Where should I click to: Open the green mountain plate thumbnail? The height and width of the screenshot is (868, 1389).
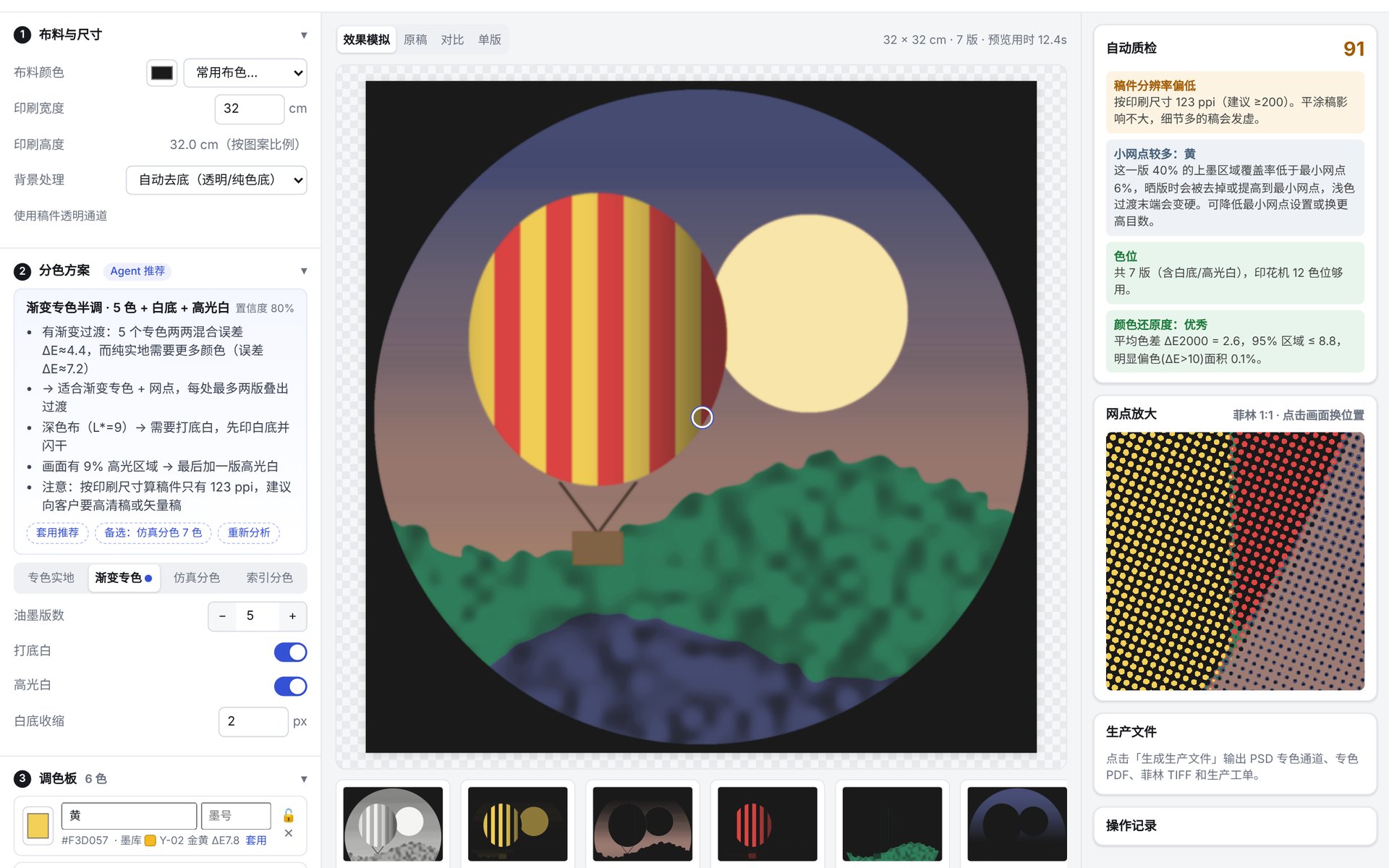pos(892,824)
